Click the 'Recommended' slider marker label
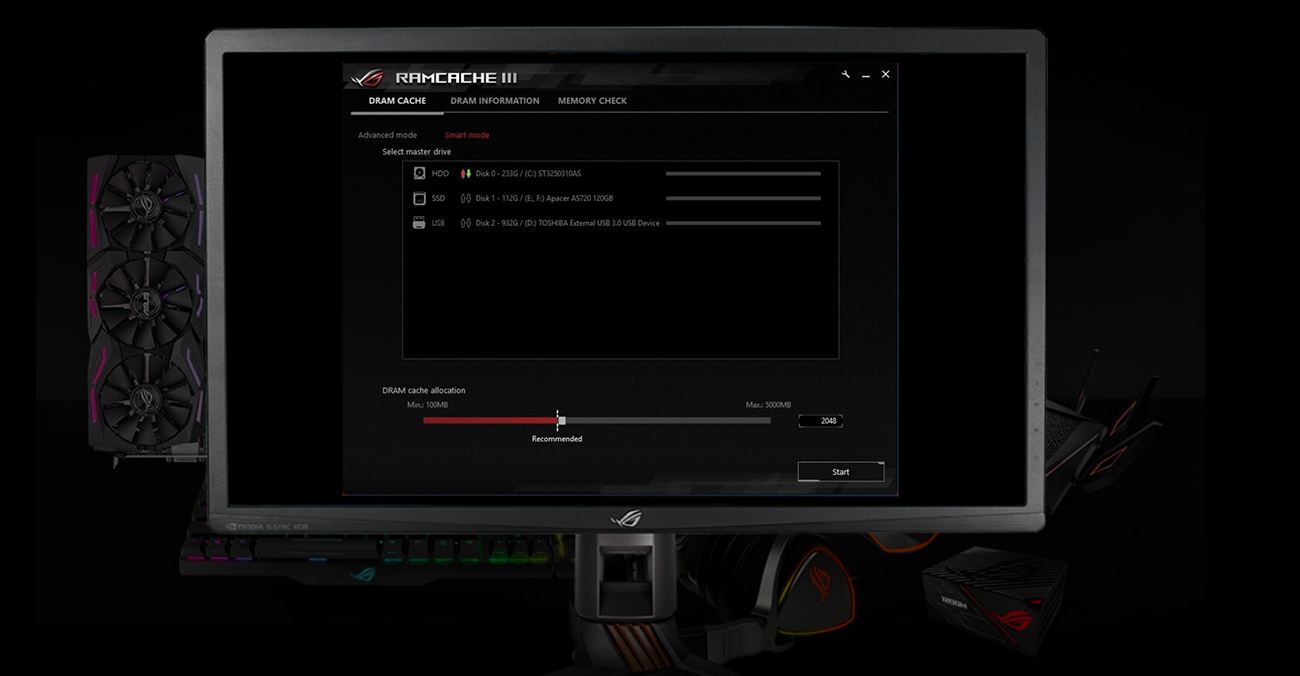This screenshot has width=1300, height=676. pyautogui.click(x=557, y=439)
